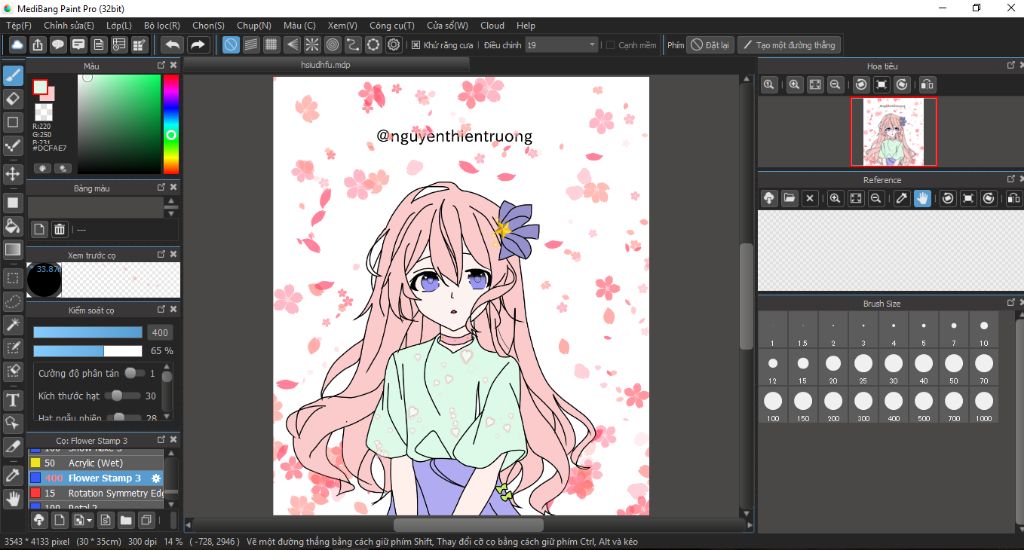Viewport: 1024px width, 550px height.
Task: Enable vanishing point snap guide
Action: tap(292, 44)
